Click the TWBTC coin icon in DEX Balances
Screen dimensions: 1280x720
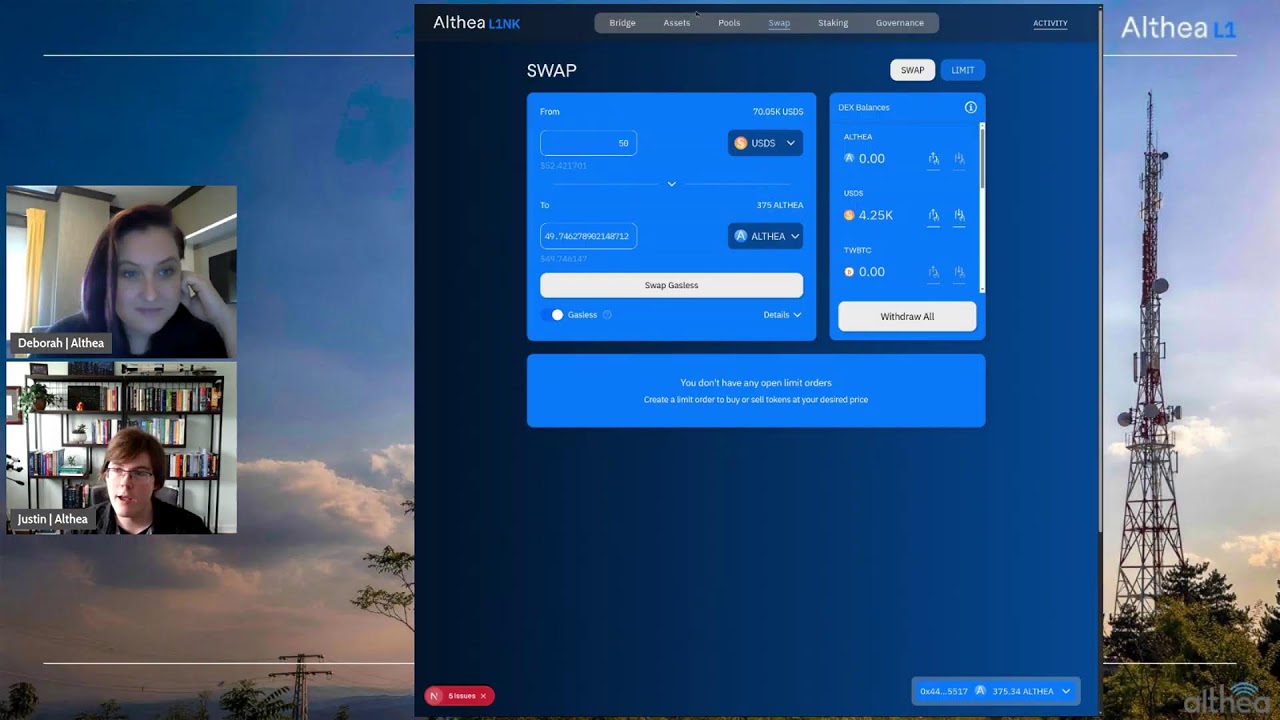click(849, 272)
